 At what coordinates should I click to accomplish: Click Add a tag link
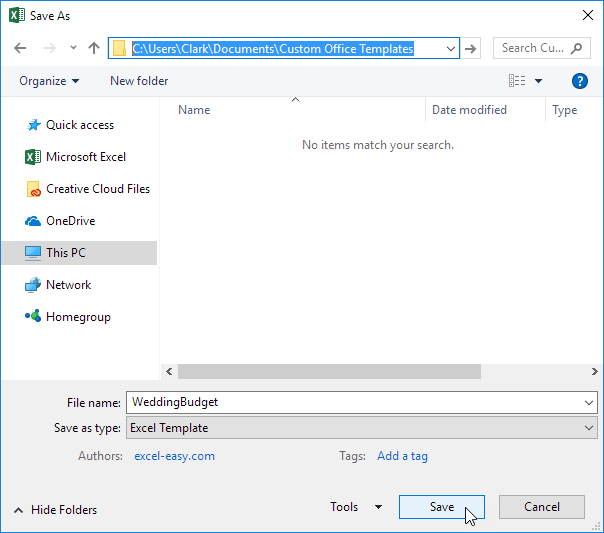[x=402, y=456]
